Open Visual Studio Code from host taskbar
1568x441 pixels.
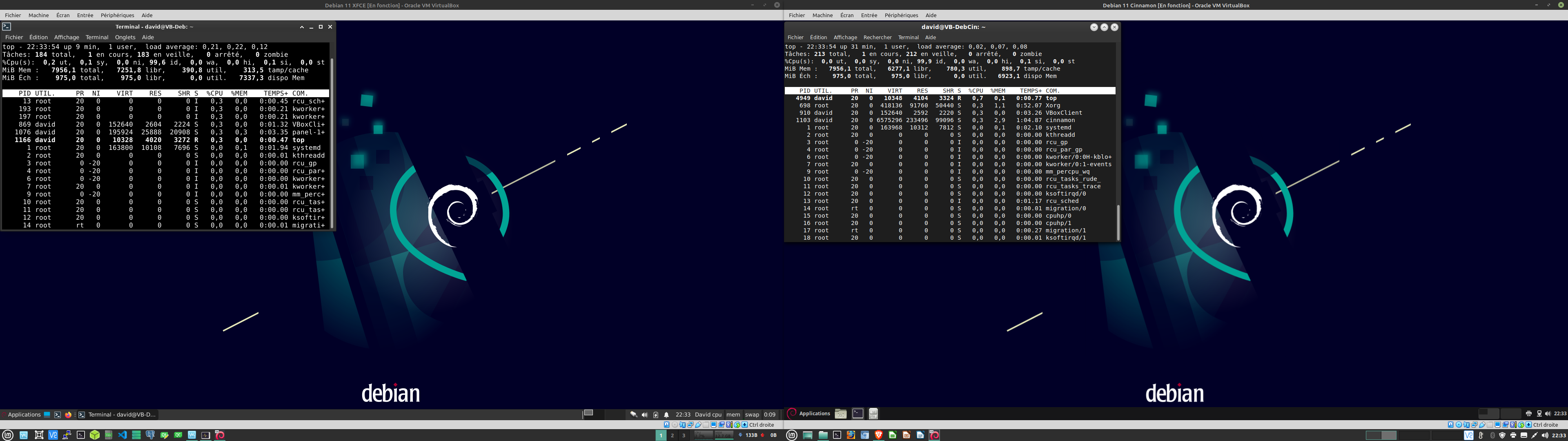(122, 435)
